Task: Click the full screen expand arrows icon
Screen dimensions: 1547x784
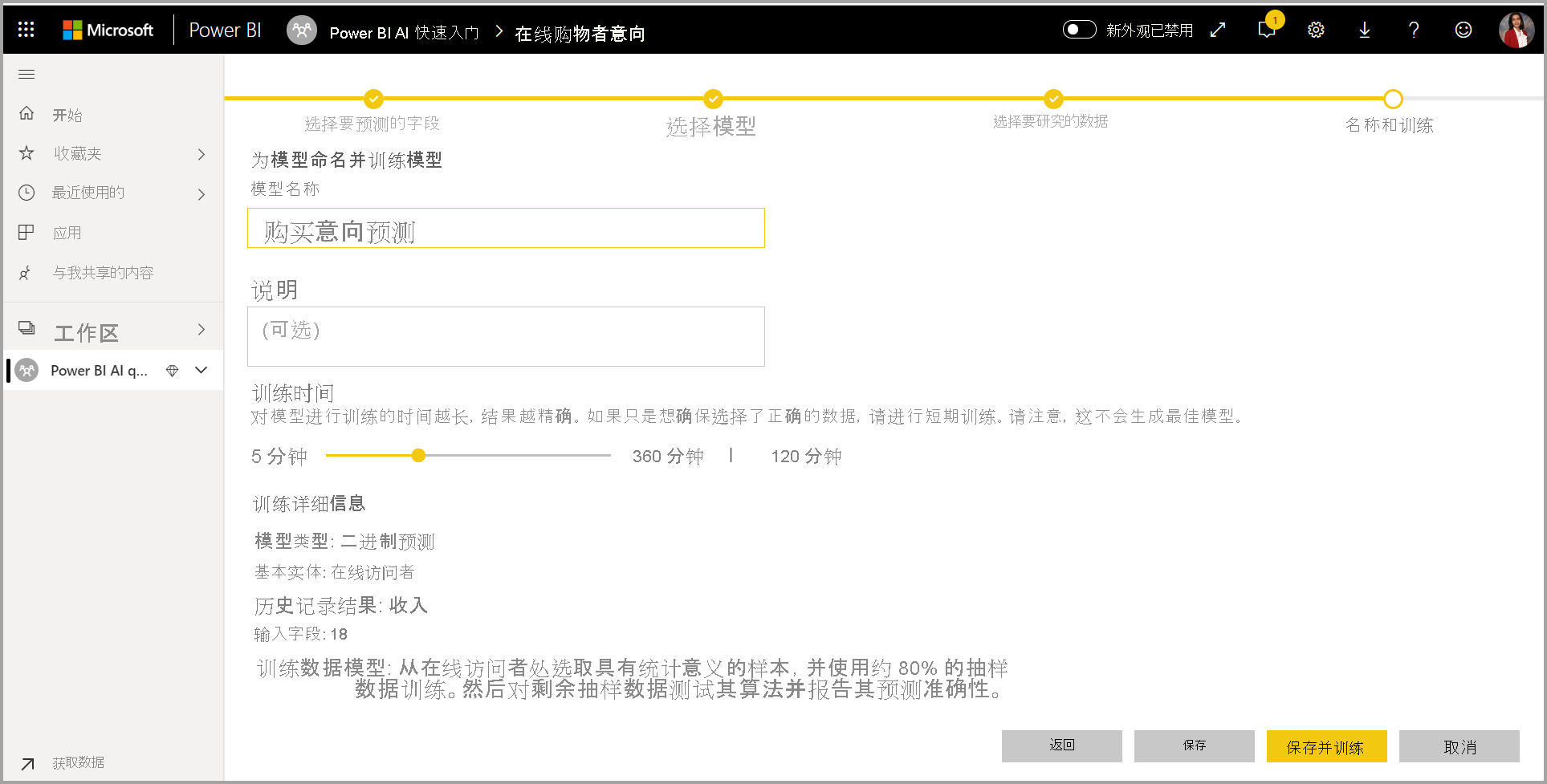Action: click(1218, 30)
